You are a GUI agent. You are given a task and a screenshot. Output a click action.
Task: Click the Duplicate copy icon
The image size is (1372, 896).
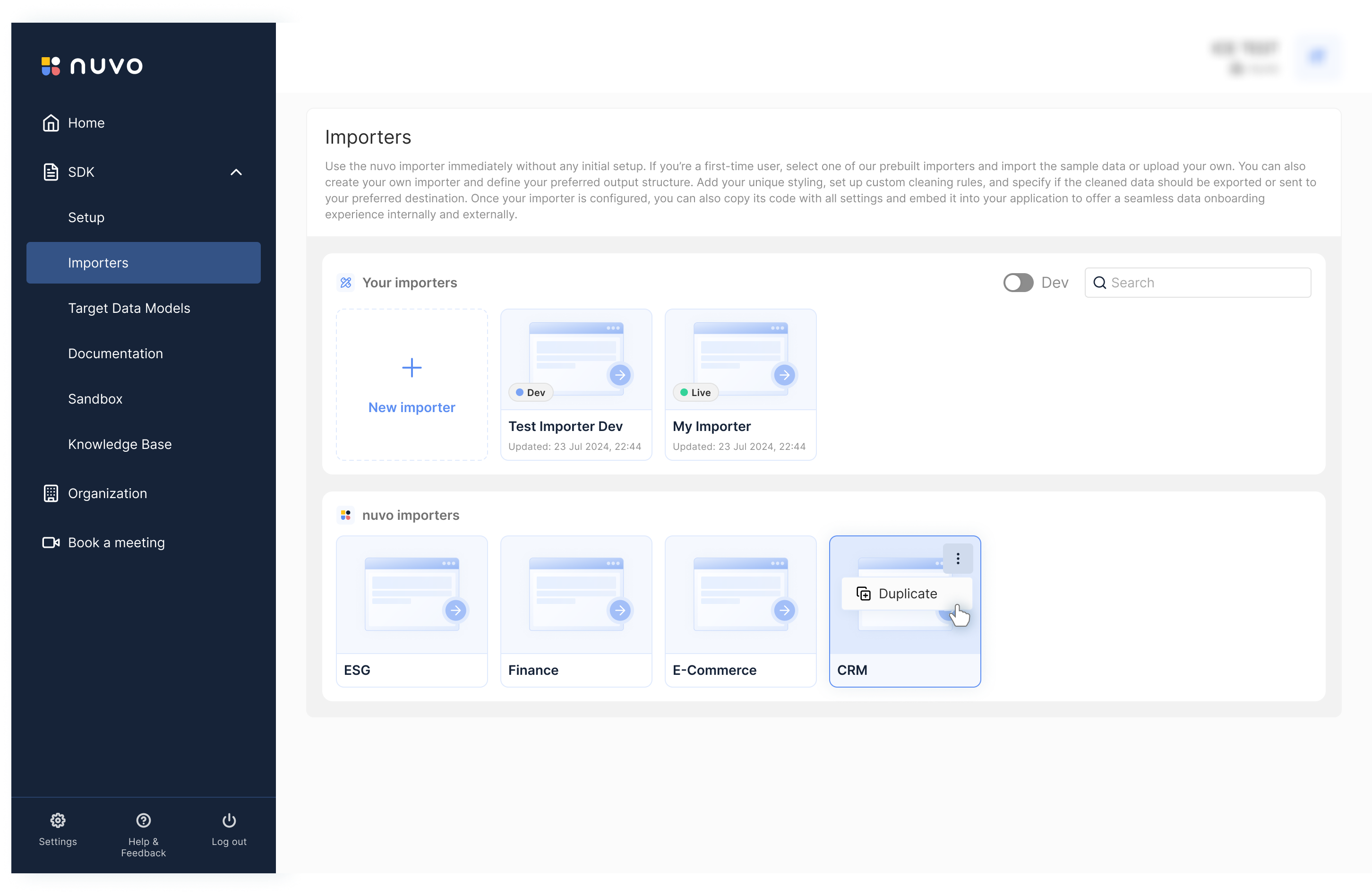pos(863,593)
